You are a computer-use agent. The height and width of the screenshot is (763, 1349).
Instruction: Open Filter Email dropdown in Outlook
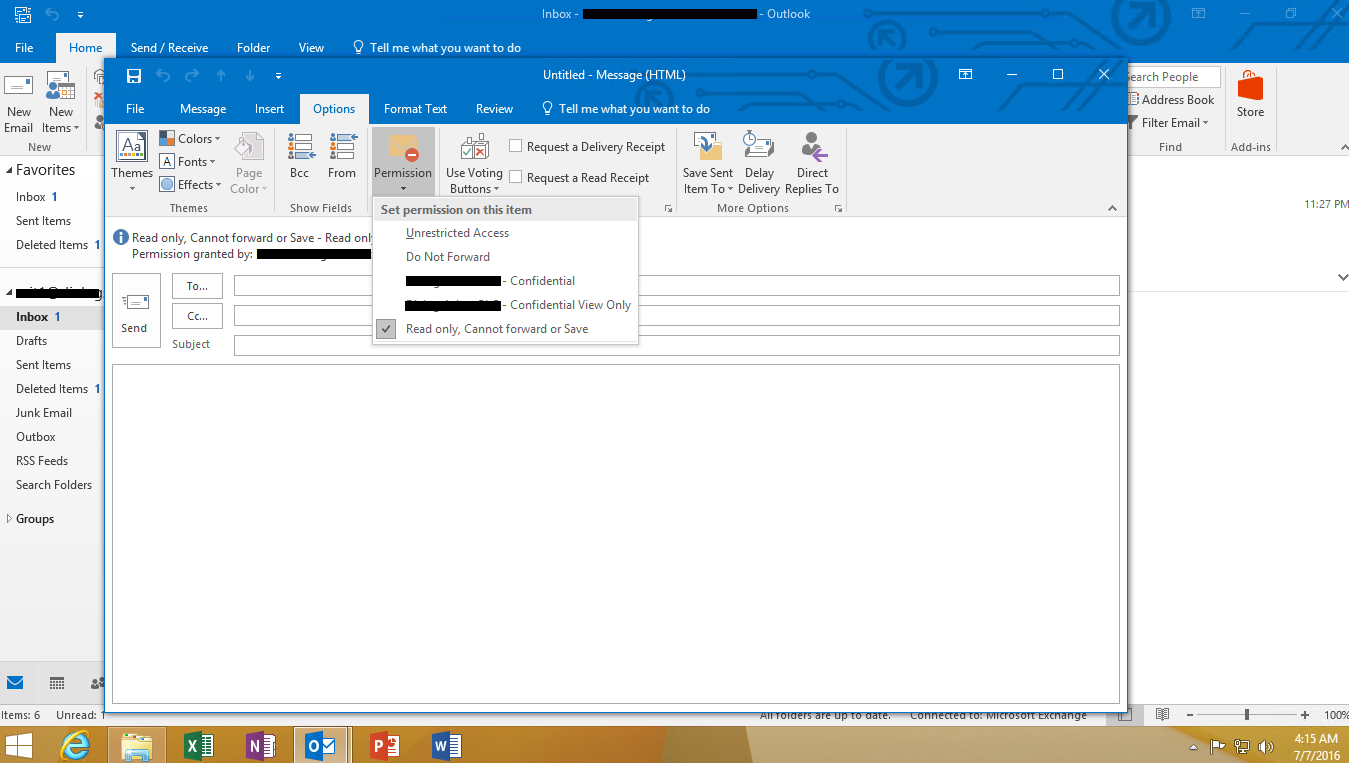point(1168,123)
